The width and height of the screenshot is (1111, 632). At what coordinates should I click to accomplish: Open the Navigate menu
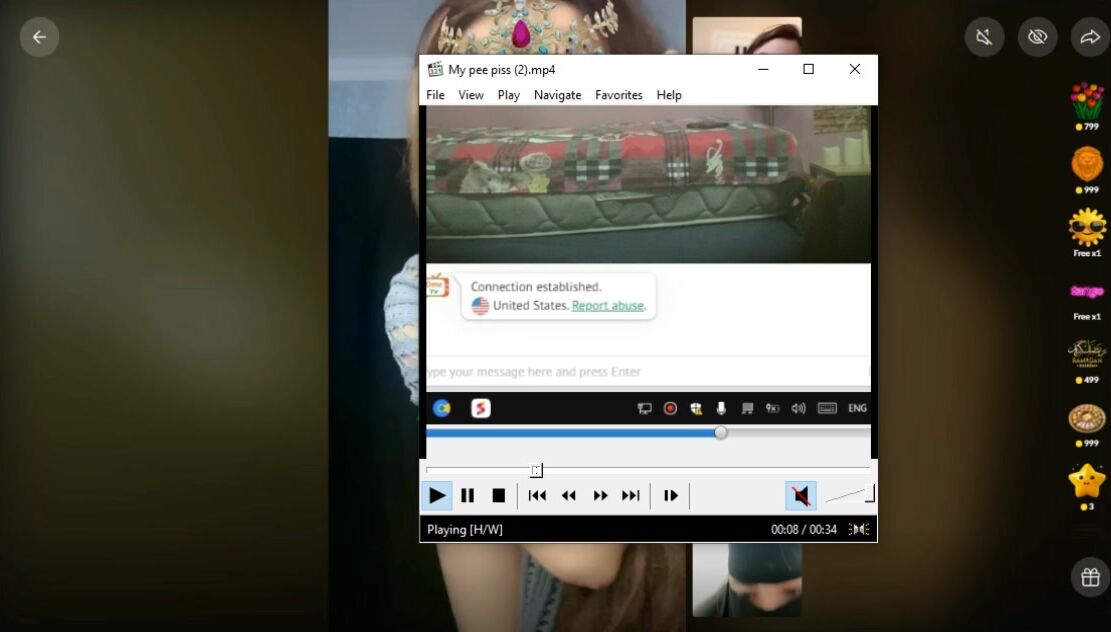[x=557, y=95]
